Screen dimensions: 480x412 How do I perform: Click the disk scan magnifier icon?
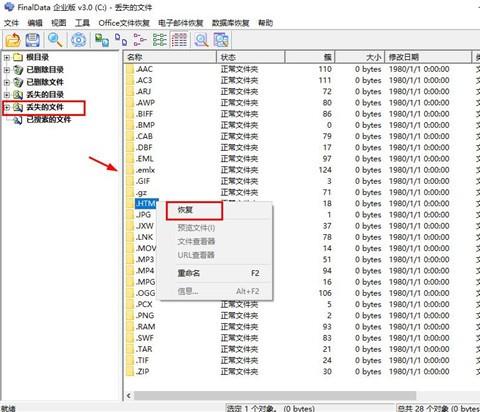point(202,40)
